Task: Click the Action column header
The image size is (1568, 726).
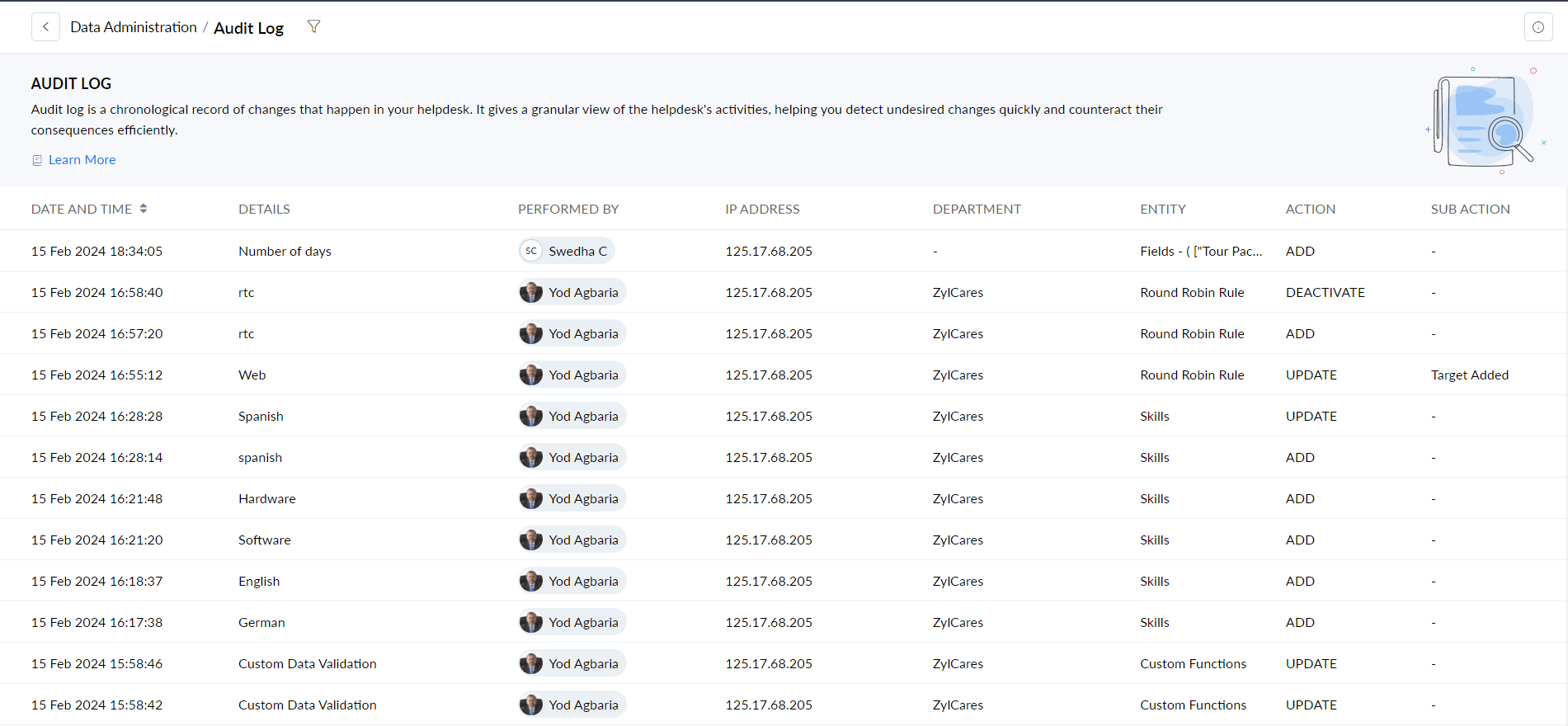Action: point(1310,210)
